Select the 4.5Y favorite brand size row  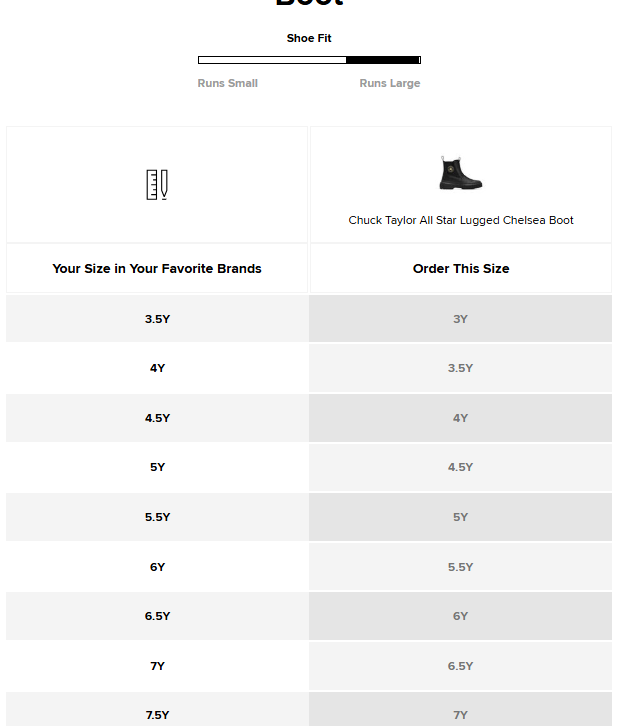point(157,418)
